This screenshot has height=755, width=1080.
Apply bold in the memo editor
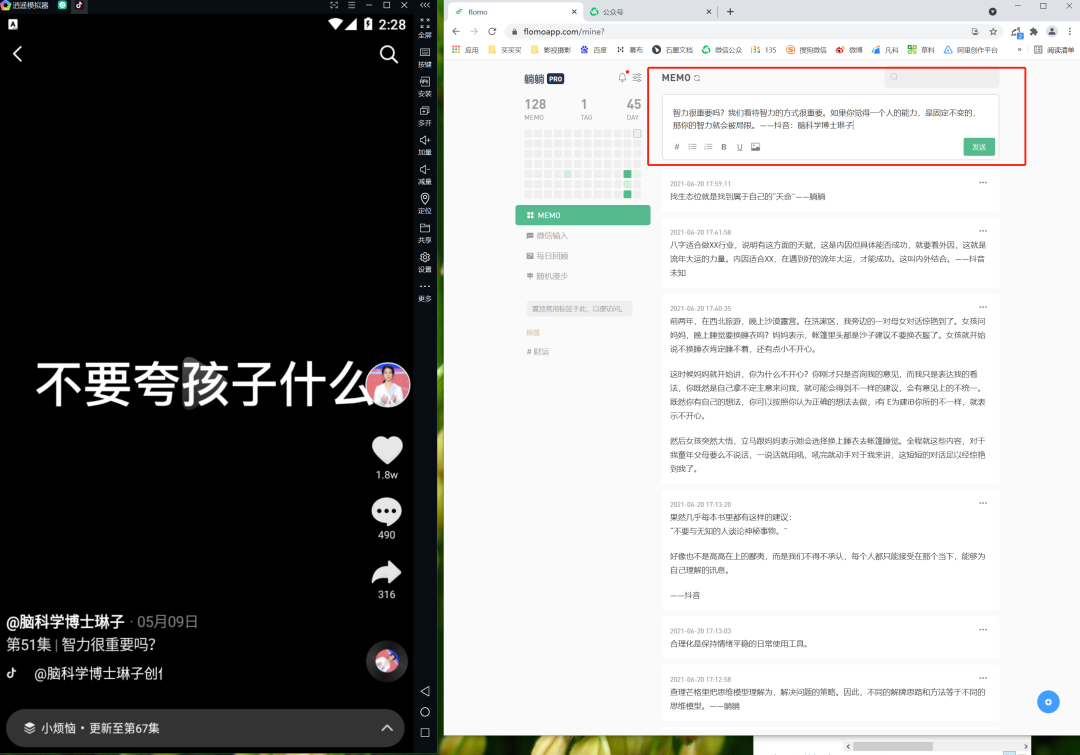[x=724, y=147]
